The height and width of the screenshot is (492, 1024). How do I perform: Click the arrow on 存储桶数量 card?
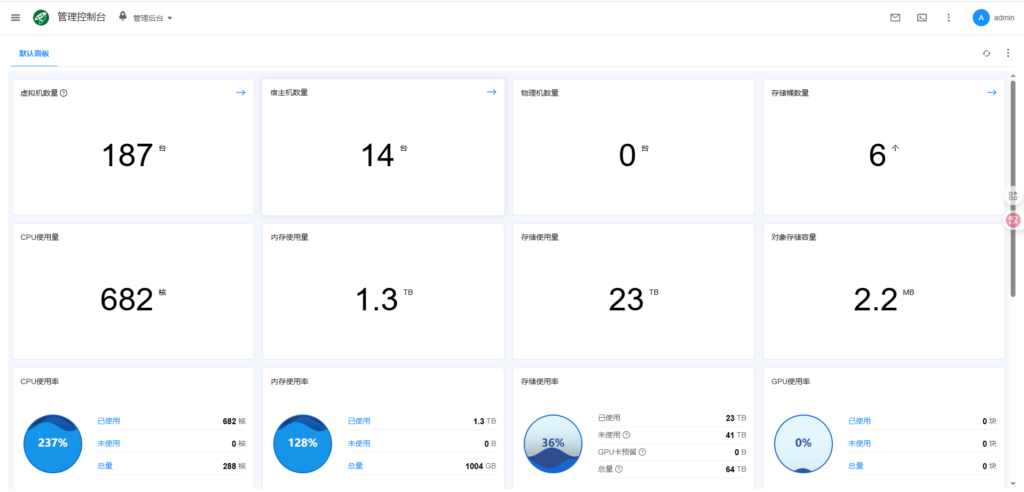[992, 92]
